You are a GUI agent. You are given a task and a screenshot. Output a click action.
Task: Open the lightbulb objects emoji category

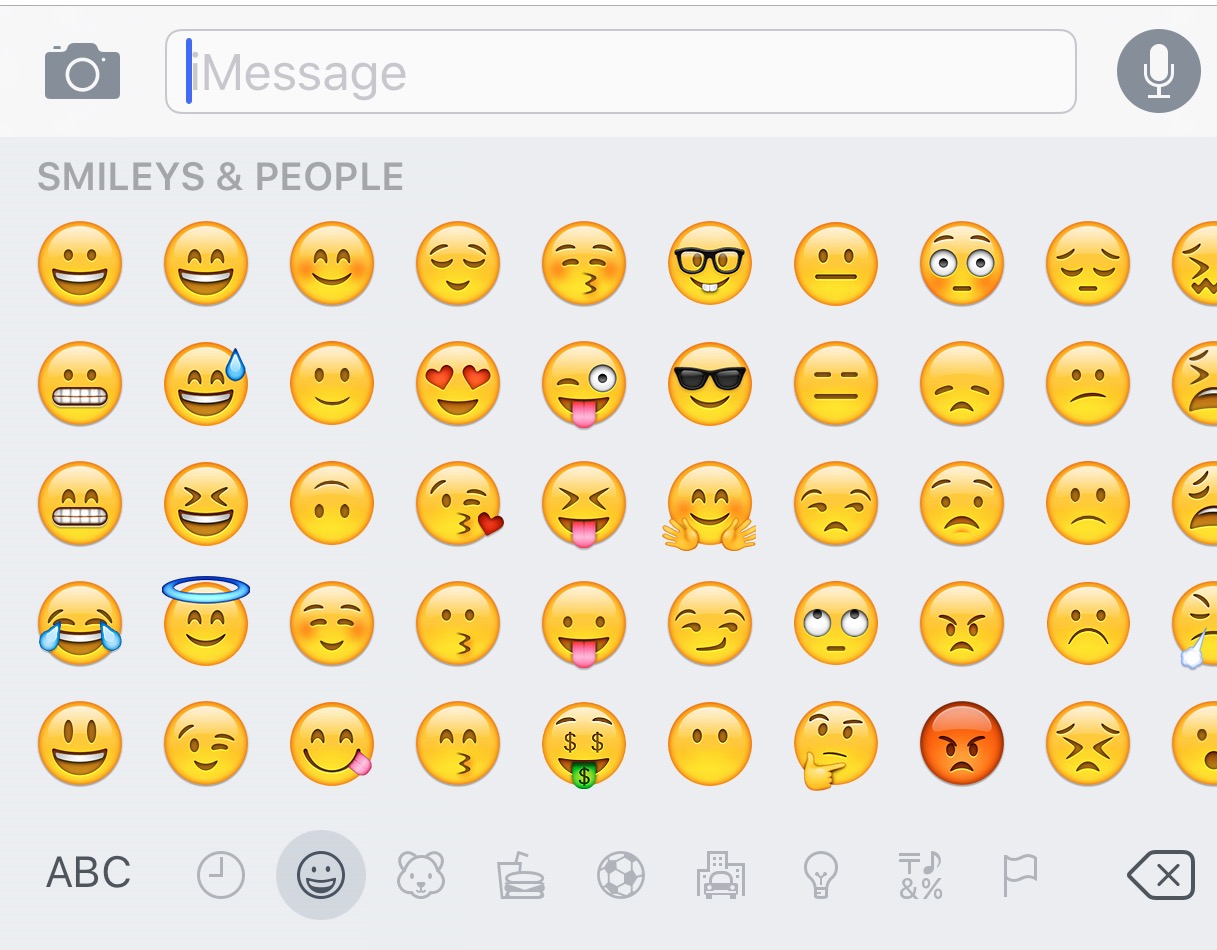point(821,876)
